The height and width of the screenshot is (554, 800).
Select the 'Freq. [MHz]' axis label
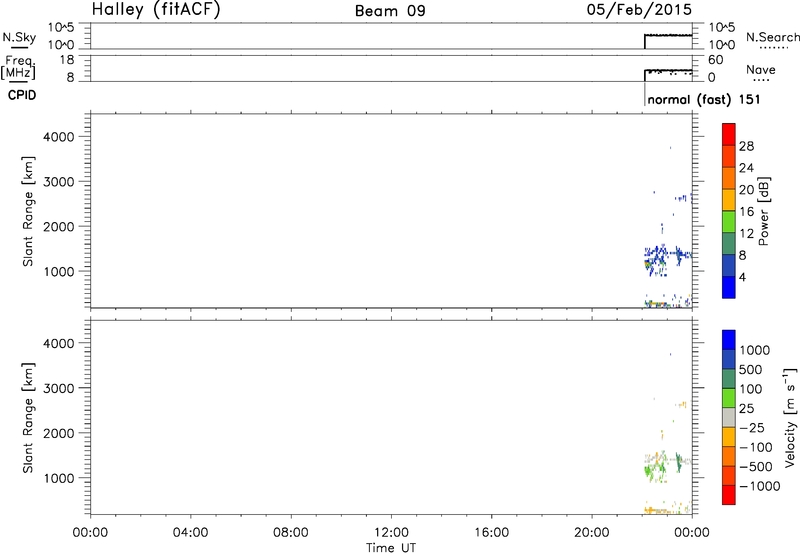point(18,67)
